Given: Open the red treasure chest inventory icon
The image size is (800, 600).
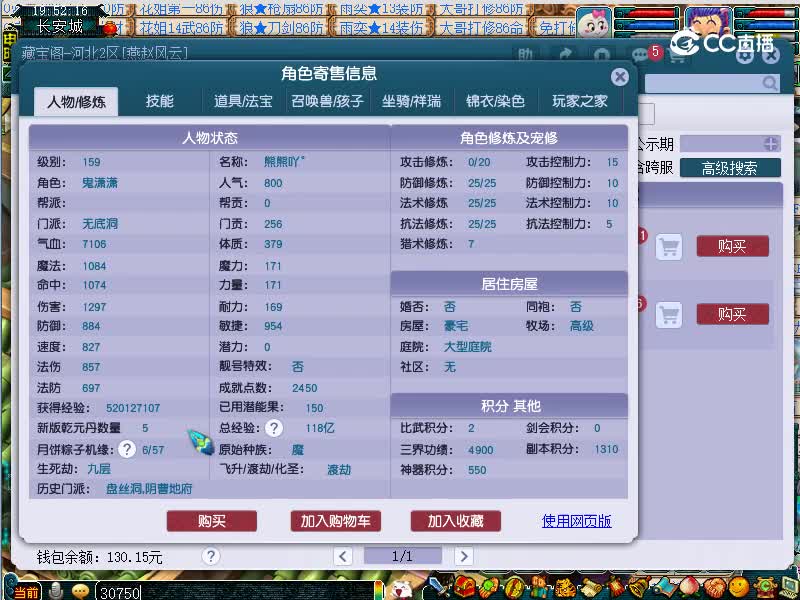Looking at the screenshot, I should click(x=464, y=587).
